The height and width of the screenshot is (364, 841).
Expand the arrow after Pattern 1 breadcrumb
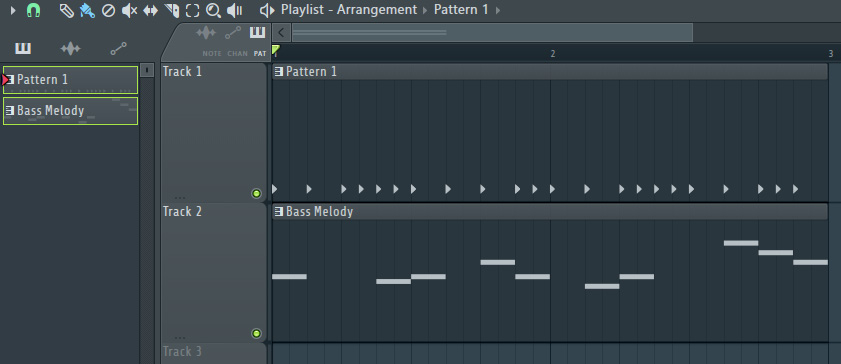(x=498, y=10)
